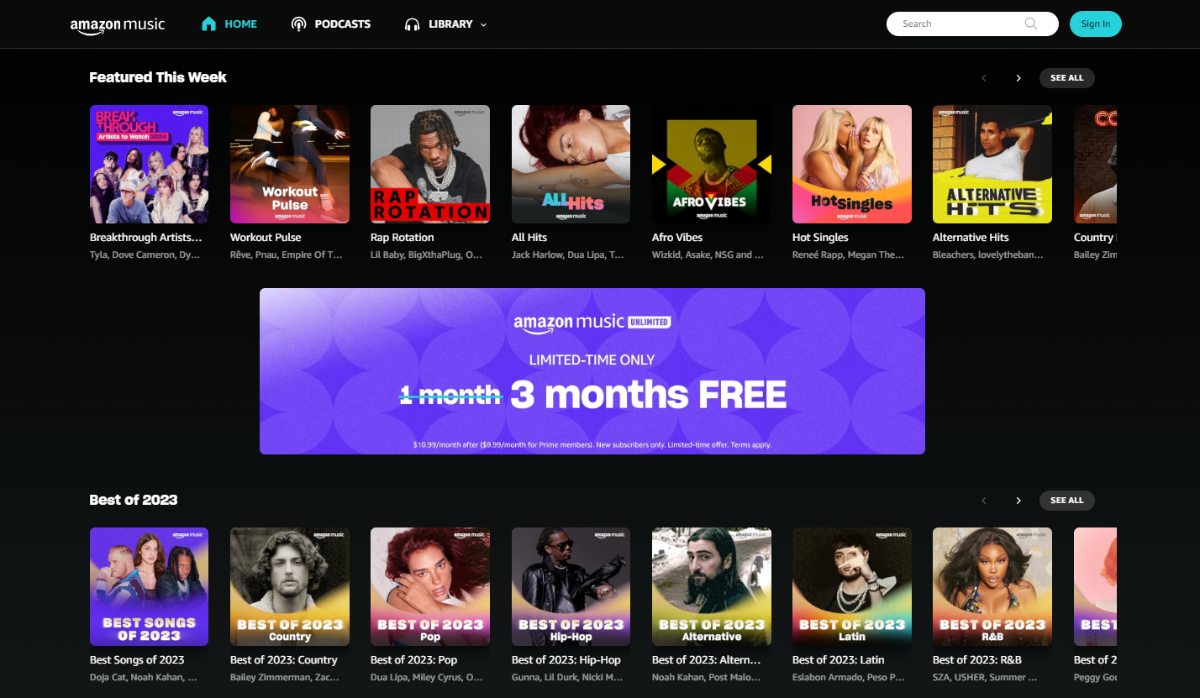This screenshot has height=698, width=1200.
Task: Open Hot Singles playlist cover
Action: pos(852,164)
